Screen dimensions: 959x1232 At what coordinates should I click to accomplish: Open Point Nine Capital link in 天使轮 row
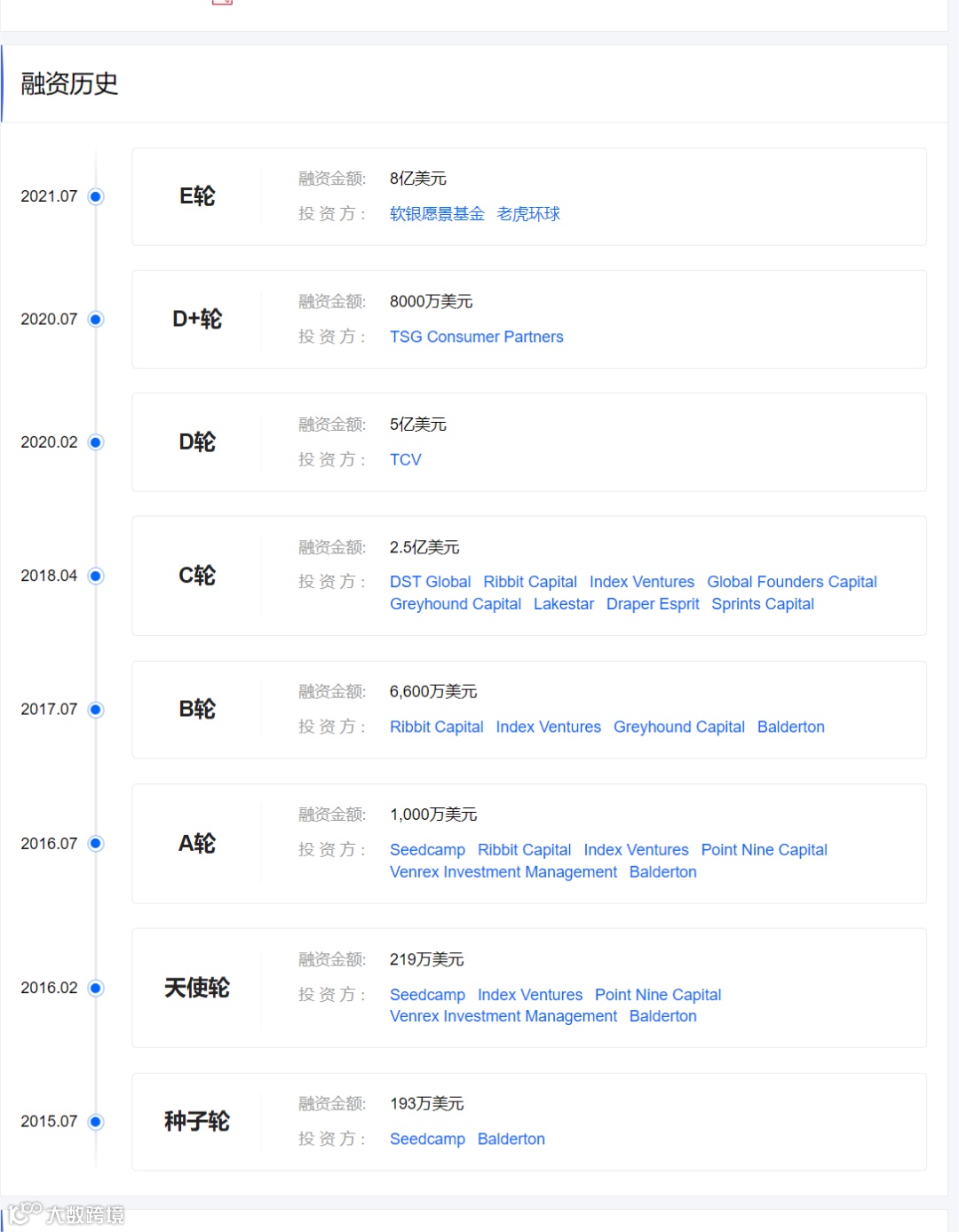click(658, 995)
